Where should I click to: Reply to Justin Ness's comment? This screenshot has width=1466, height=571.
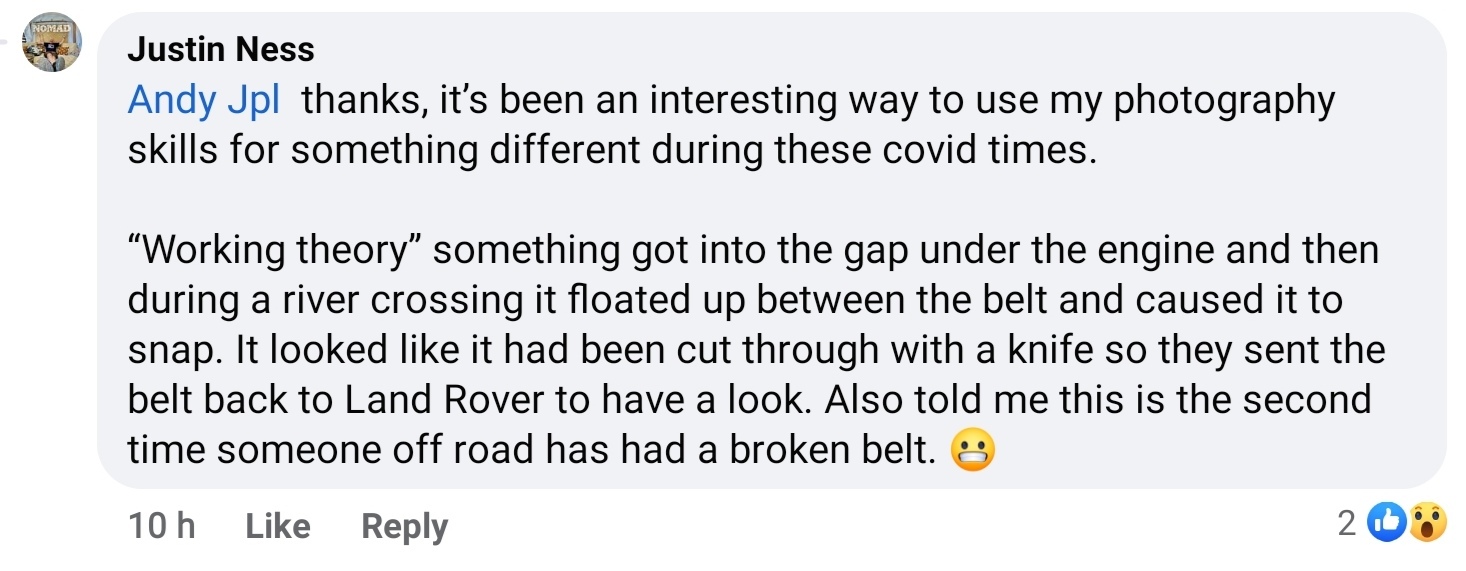pyautogui.click(x=404, y=526)
